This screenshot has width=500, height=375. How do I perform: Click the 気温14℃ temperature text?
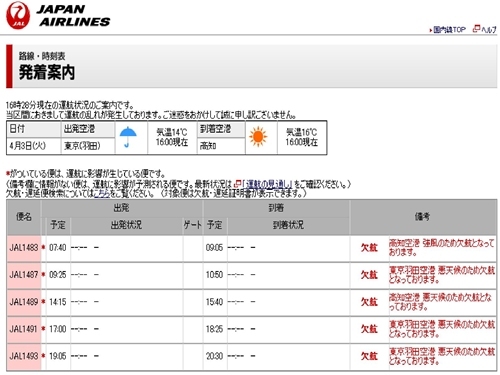pyautogui.click(x=172, y=132)
